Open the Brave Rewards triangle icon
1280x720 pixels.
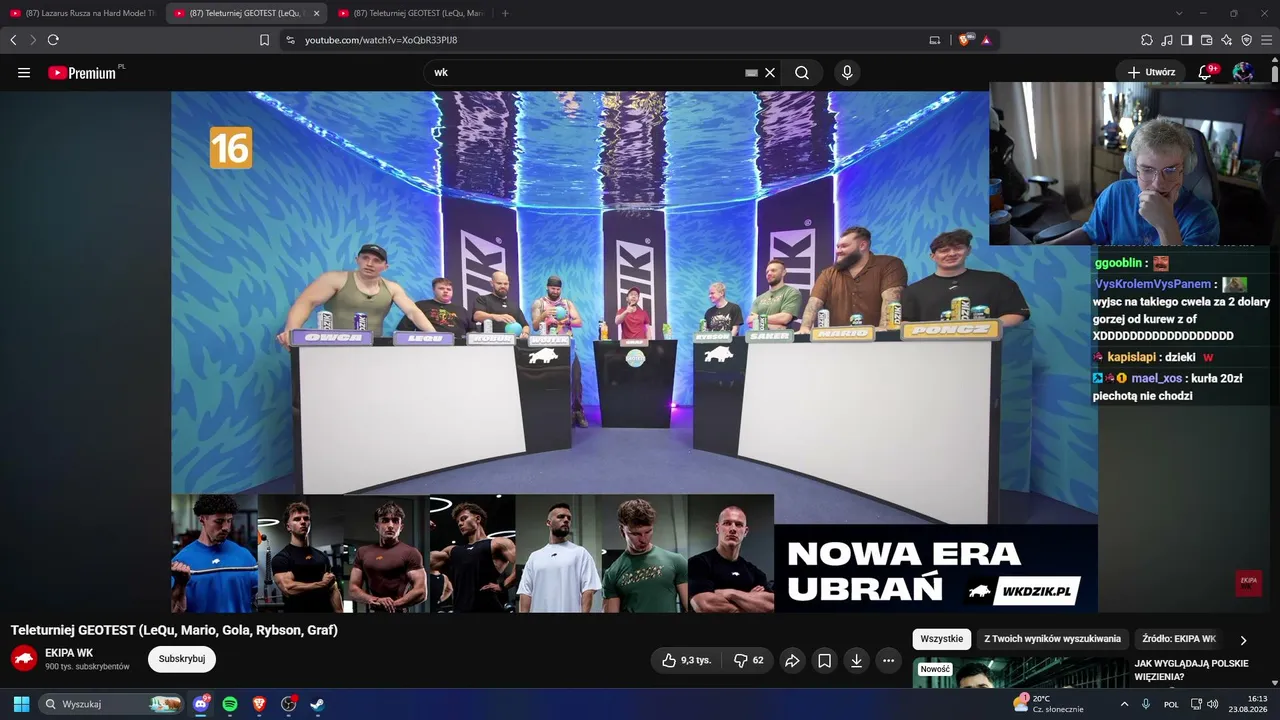tap(986, 40)
